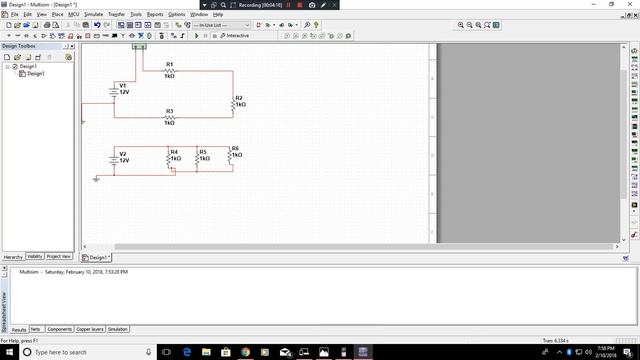Viewport: 640px width, 360px height.
Task: Click the Oscilloscope instrument icon
Action: click(x=634, y=76)
